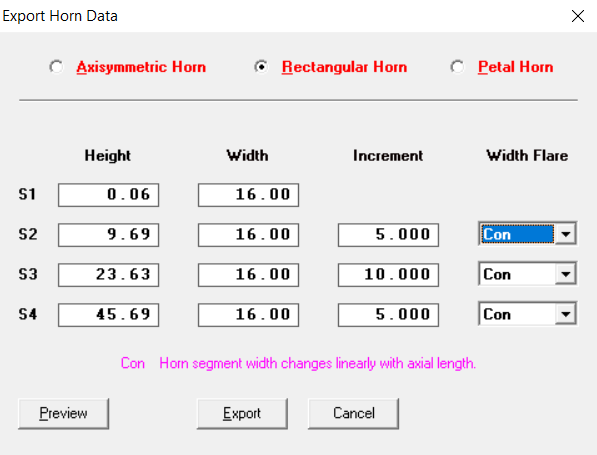This screenshot has height=455, width=597.
Task: Click the S3 Increment field showing 10.000
Action: click(x=388, y=275)
